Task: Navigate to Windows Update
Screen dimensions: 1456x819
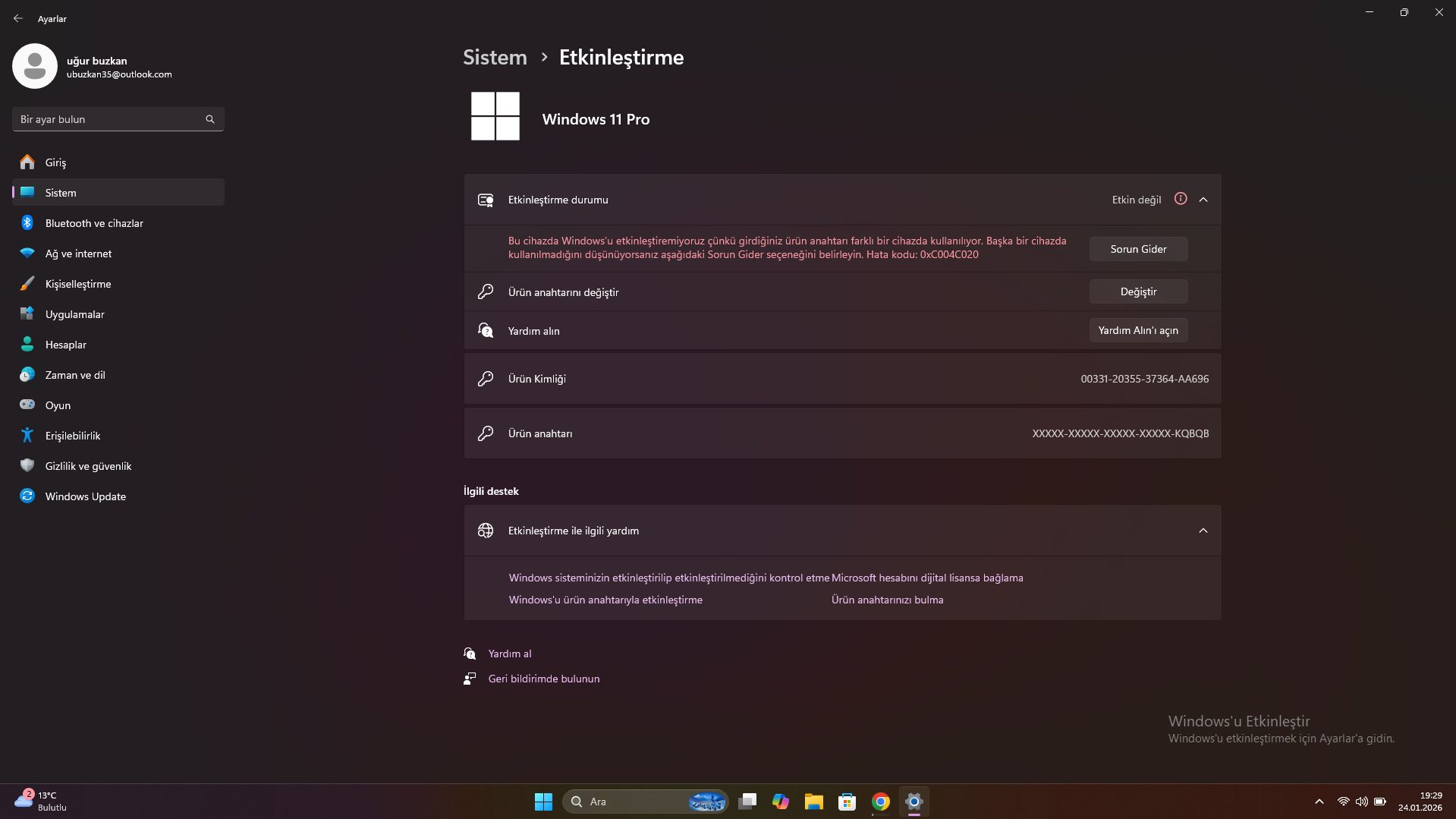Action: [x=118, y=496]
